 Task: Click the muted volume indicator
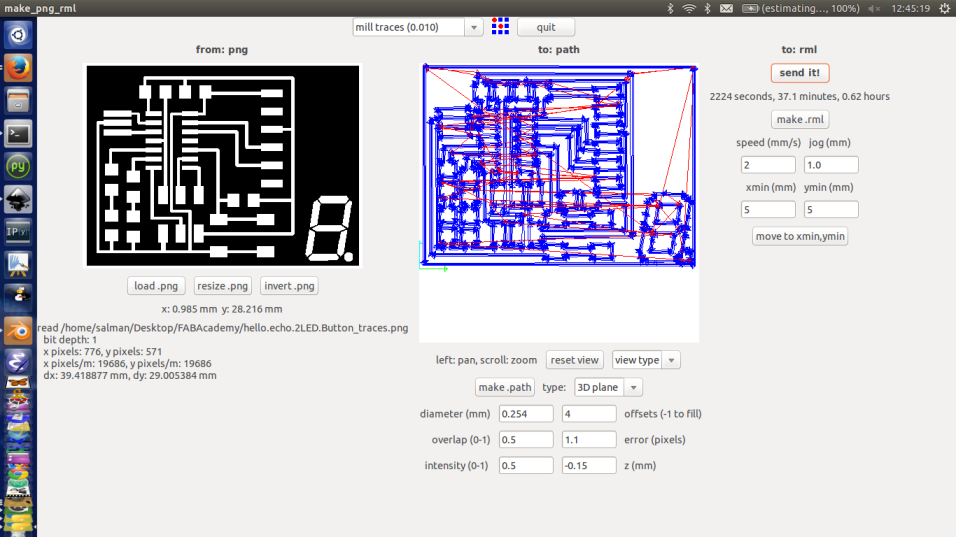coord(875,9)
